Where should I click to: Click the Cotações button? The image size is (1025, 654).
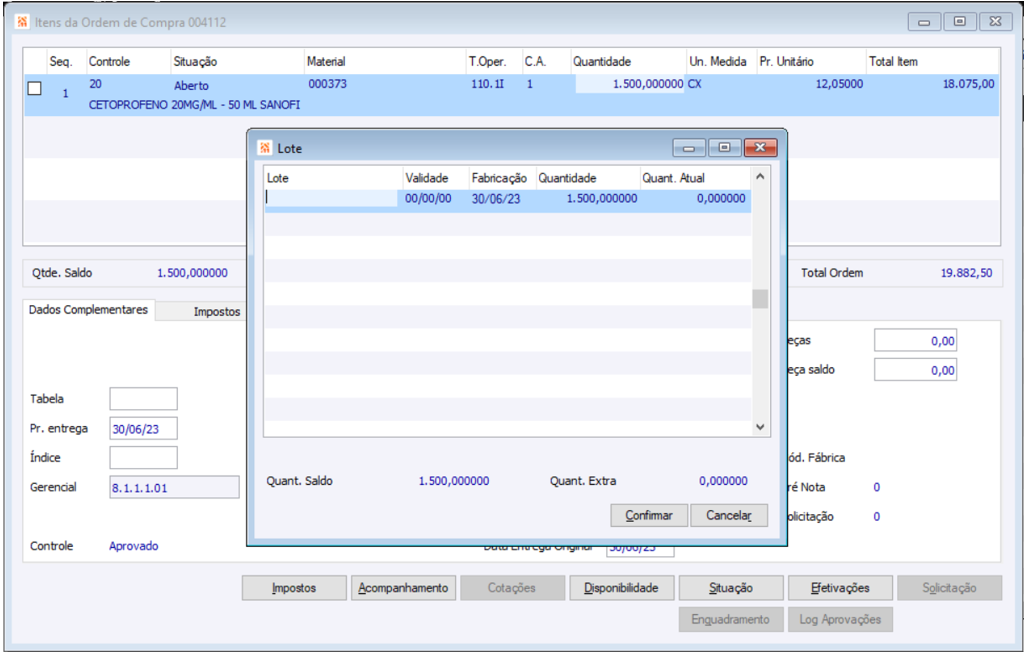click(512, 588)
